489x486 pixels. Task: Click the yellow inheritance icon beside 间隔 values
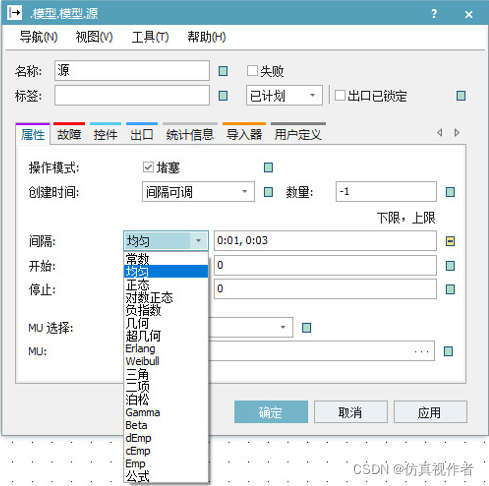point(450,241)
